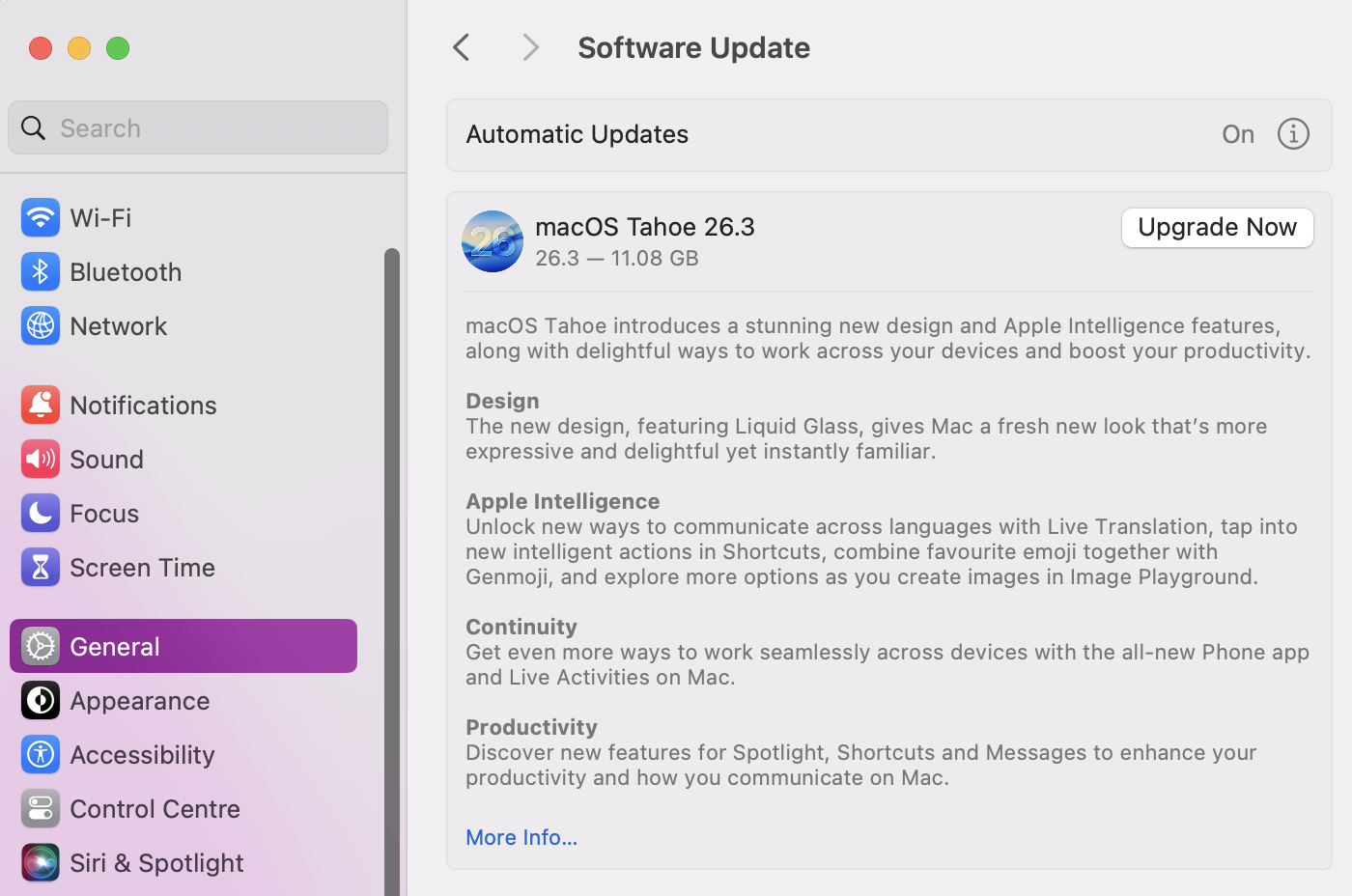Open Screen Time settings

142,568
